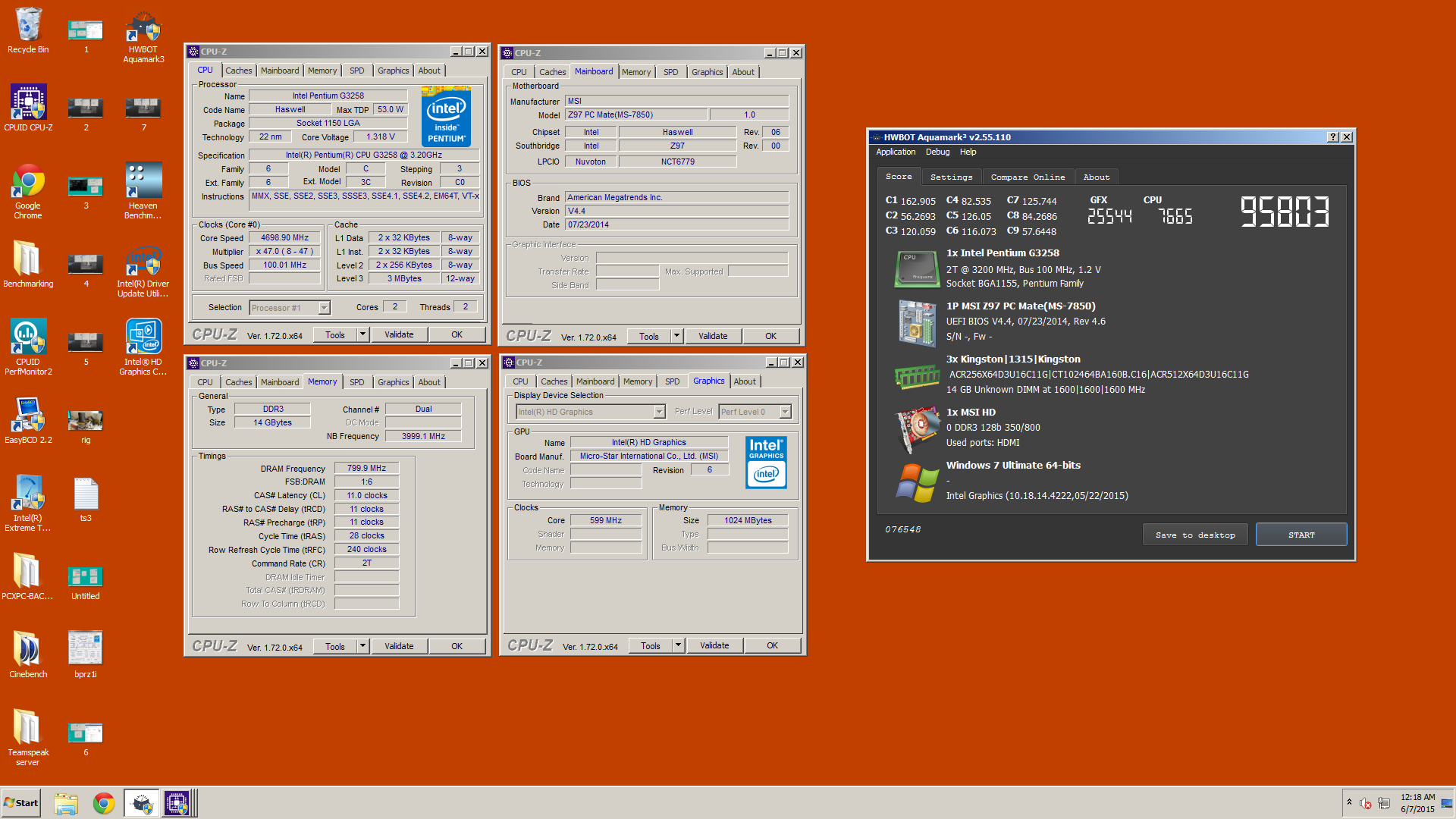Click the volume tray icon

tap(1366, 803)
